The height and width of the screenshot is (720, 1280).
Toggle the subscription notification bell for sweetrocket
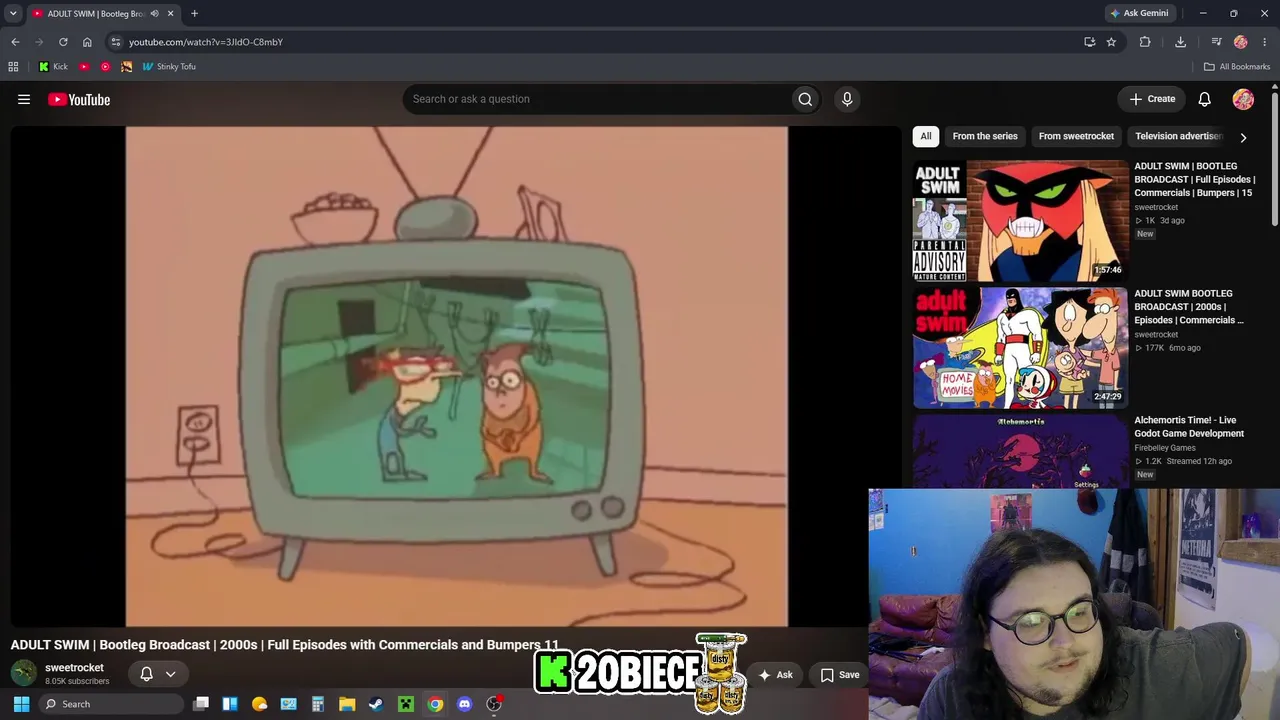click(146, 674)
